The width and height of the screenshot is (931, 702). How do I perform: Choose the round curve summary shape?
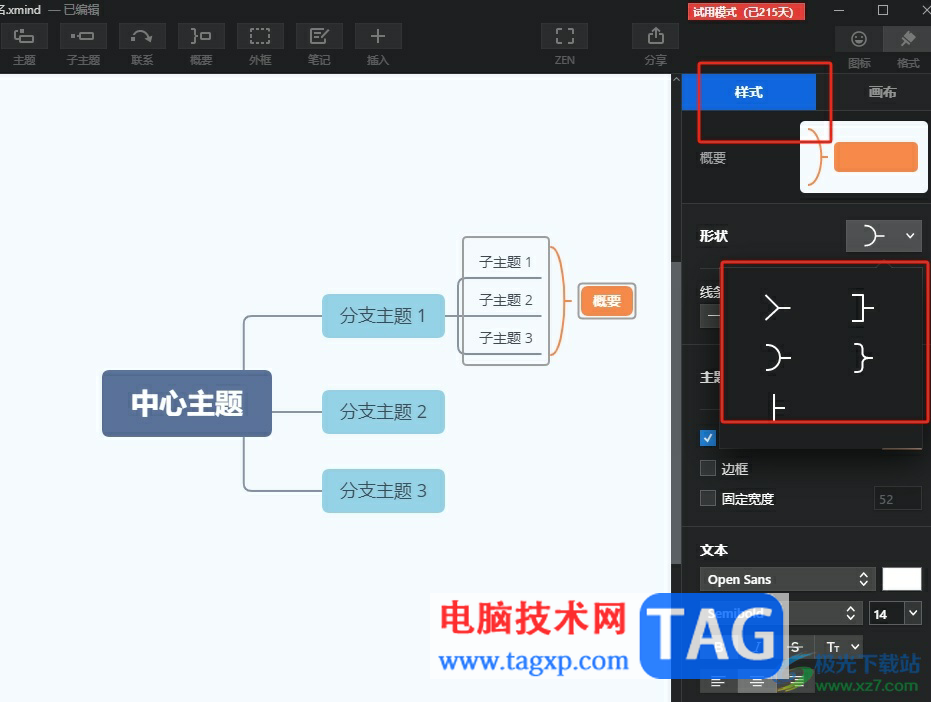point(777,358)
